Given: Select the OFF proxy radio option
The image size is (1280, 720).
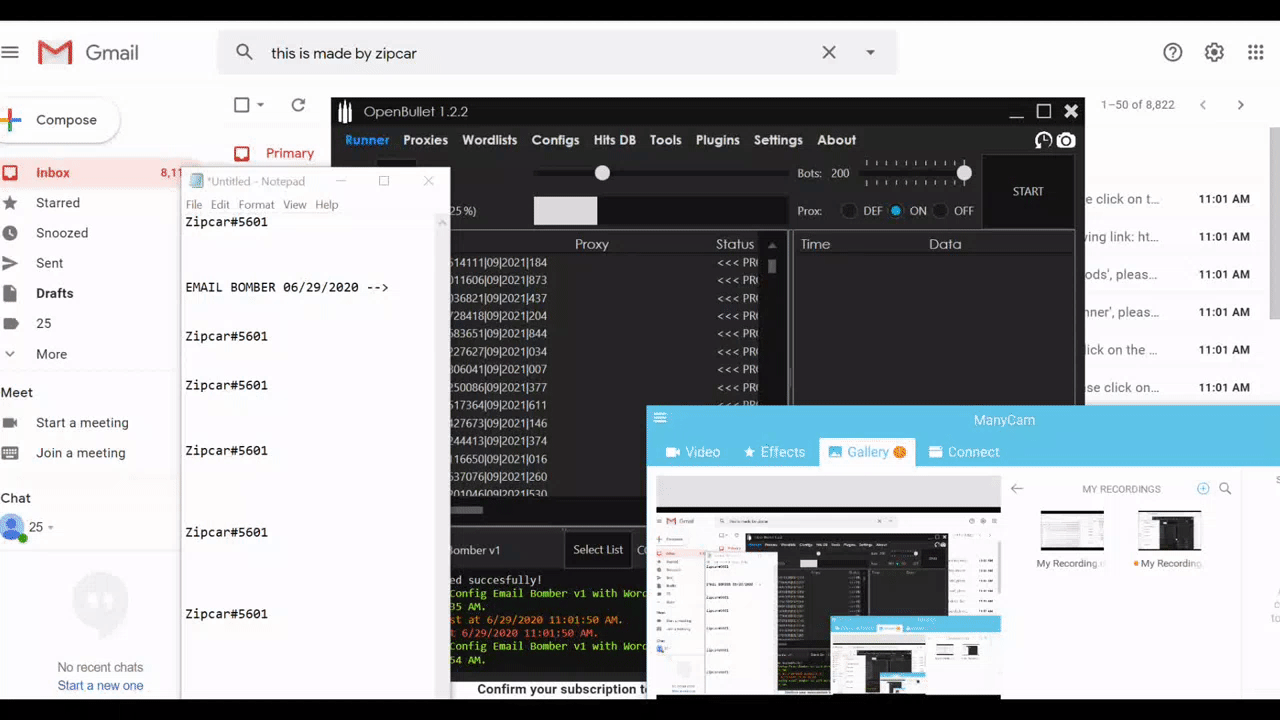Looking at the screenshot, I should pos(941,211).
